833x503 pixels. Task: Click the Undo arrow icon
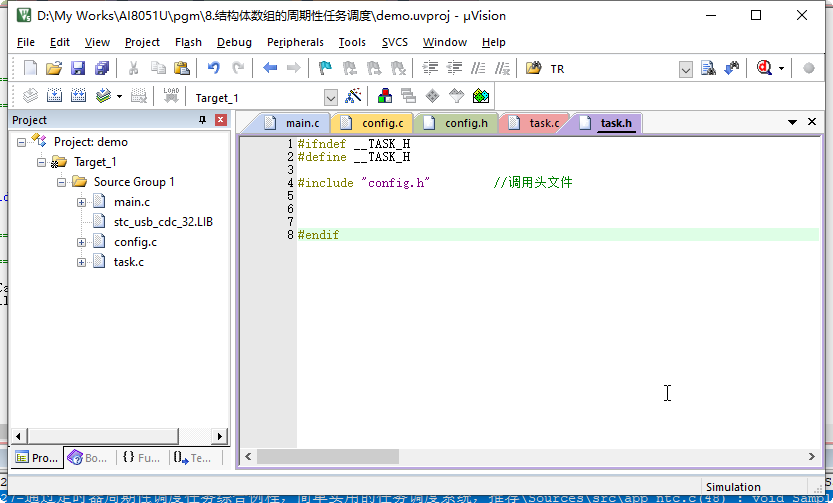coord(213,68)
